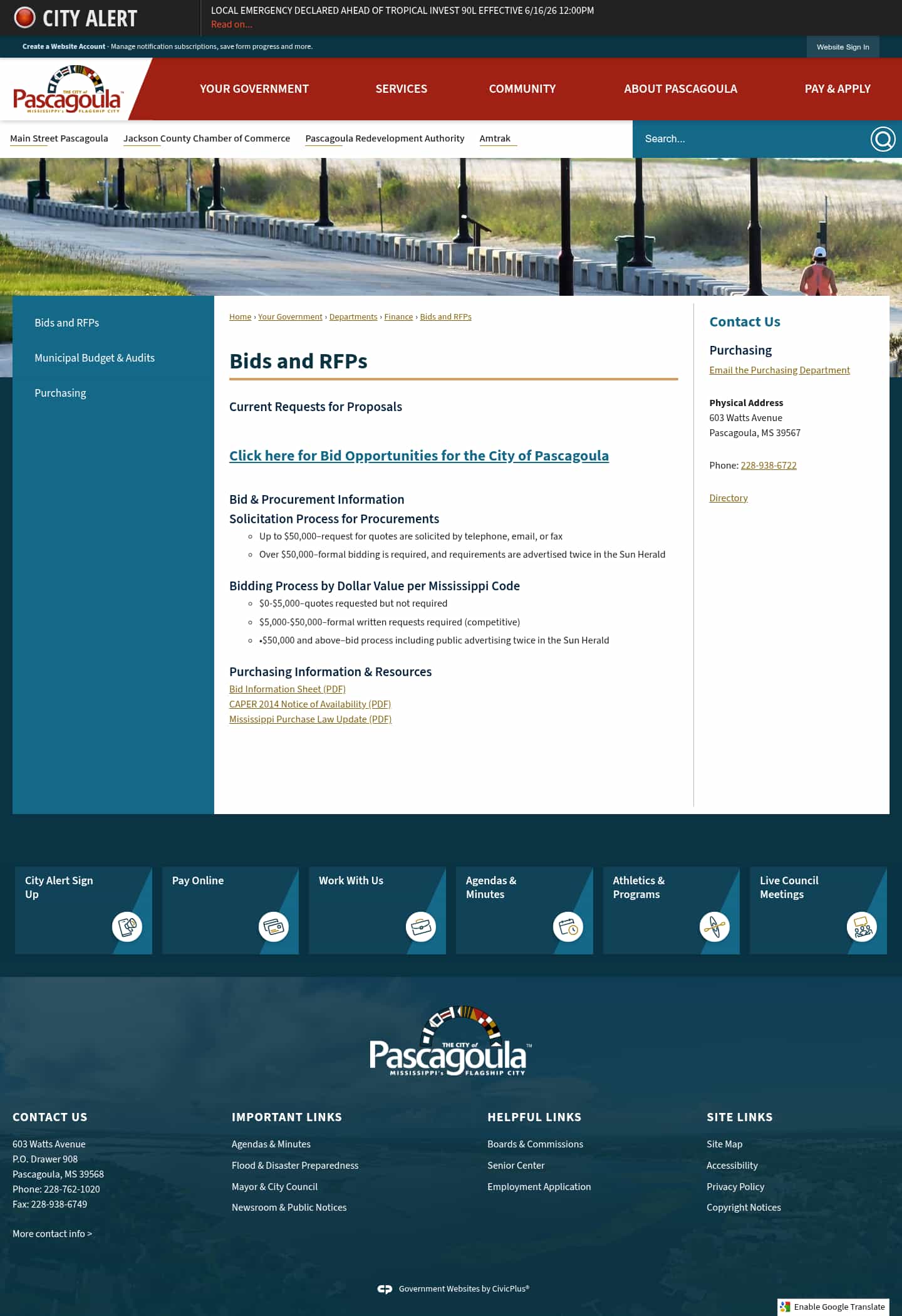Open Boards & Commissions link
This screenshot has height=1316, width=902.
[535, 1144]
